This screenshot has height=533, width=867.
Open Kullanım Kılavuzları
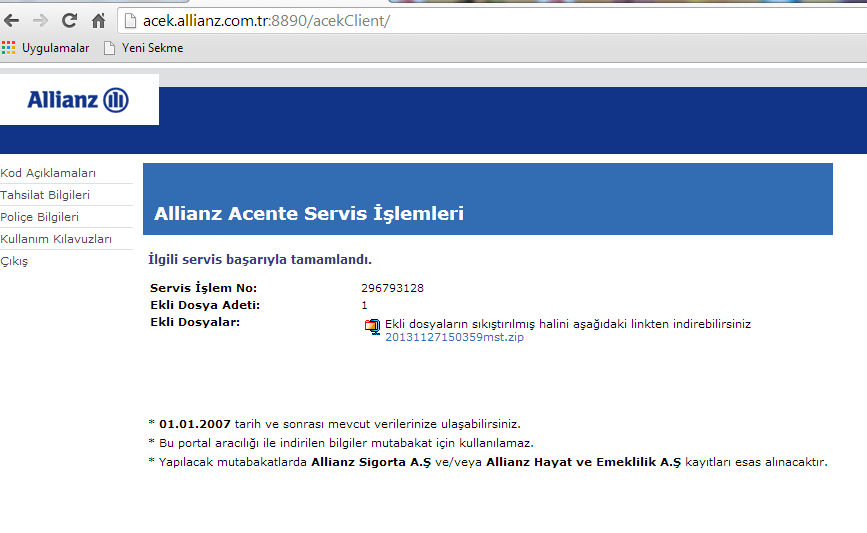tap(56, 239)
